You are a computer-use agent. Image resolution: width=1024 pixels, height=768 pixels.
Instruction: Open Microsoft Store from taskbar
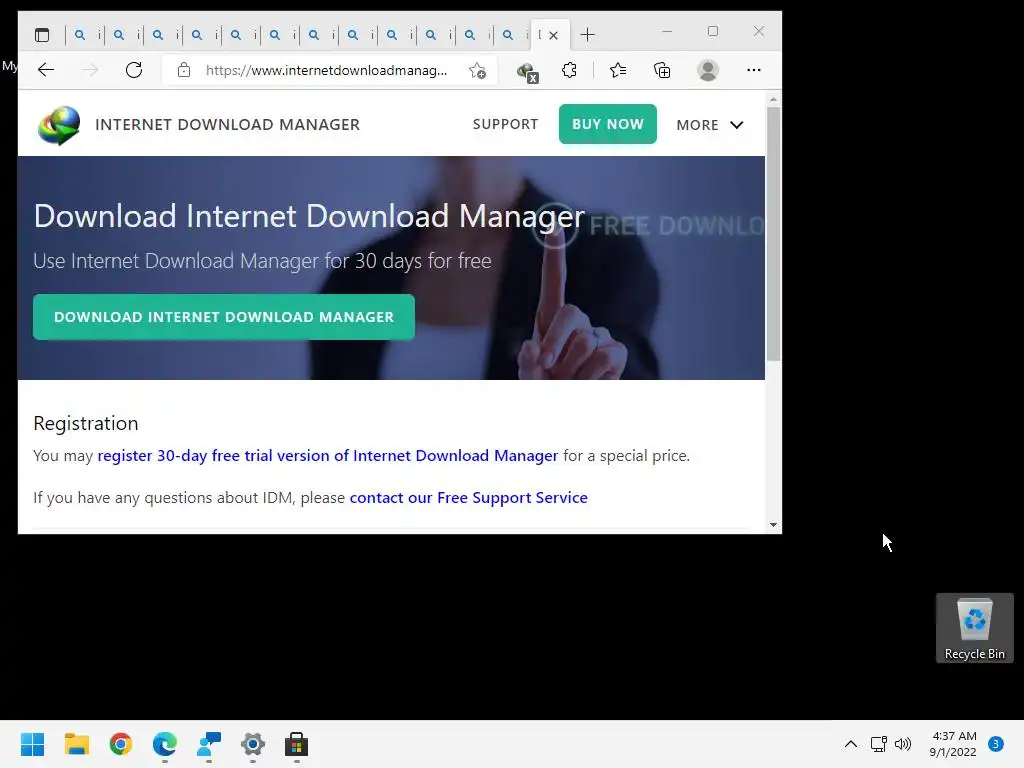click(x=296, y=744)
